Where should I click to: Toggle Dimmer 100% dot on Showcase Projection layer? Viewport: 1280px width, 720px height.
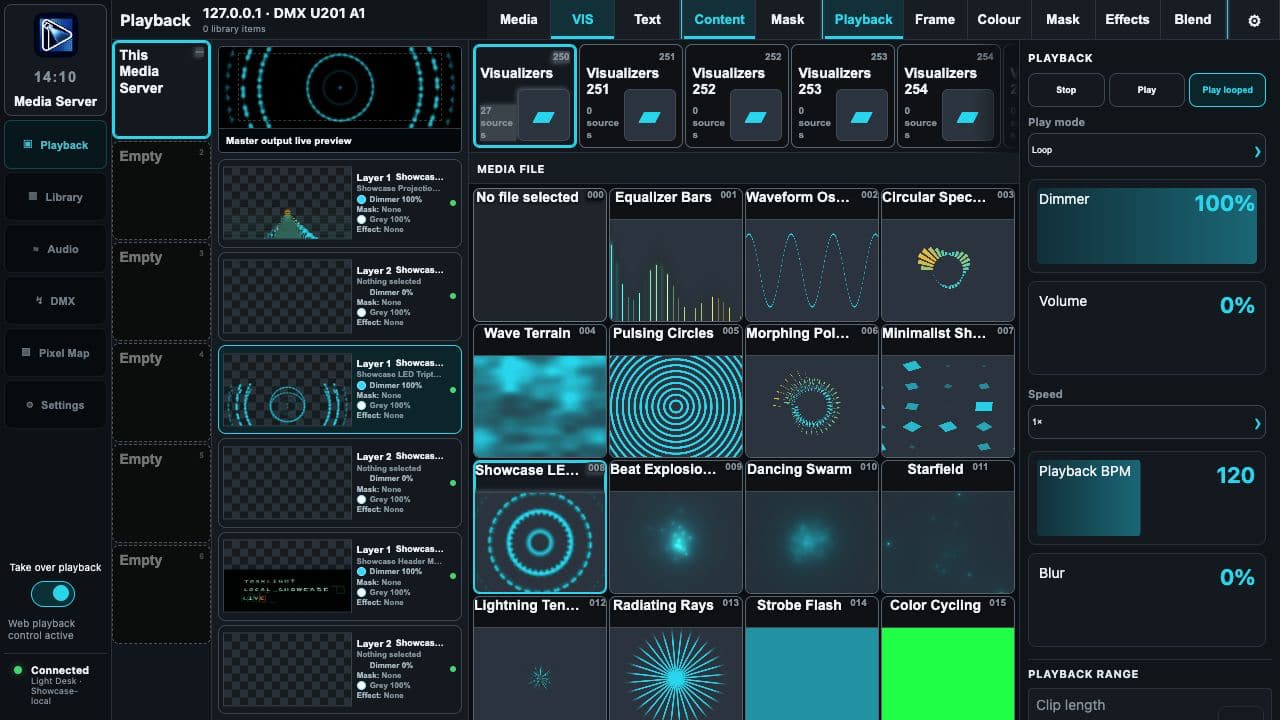[x=362, y=199]
